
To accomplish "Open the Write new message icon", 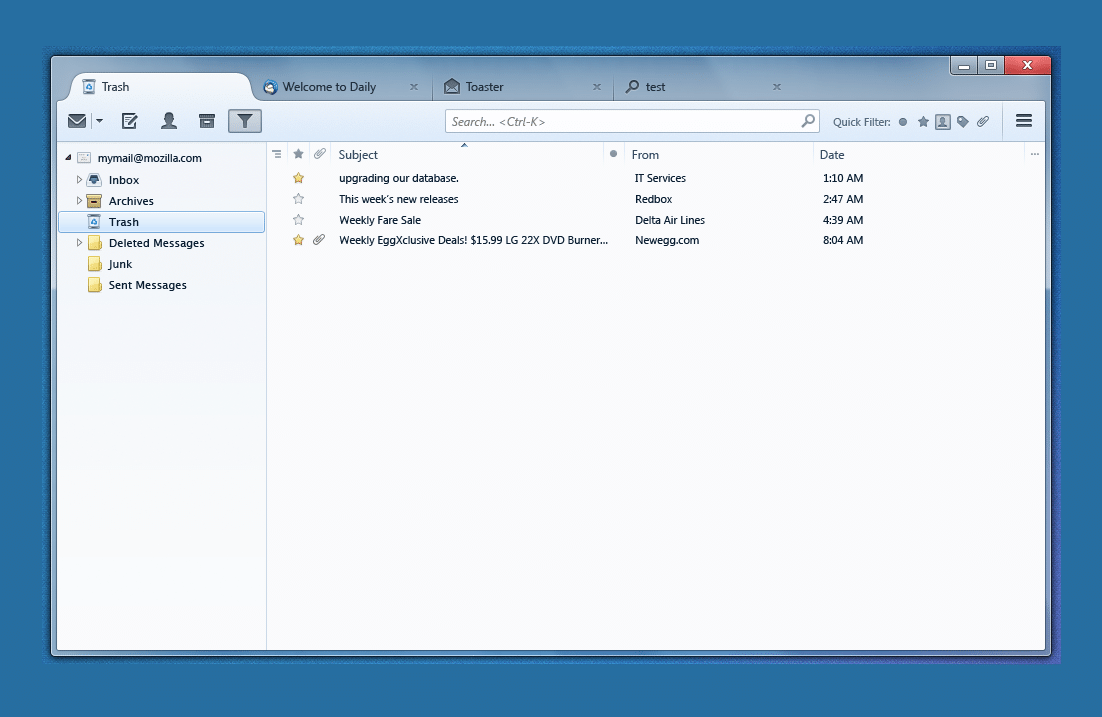I will click(x=129, y=121).
